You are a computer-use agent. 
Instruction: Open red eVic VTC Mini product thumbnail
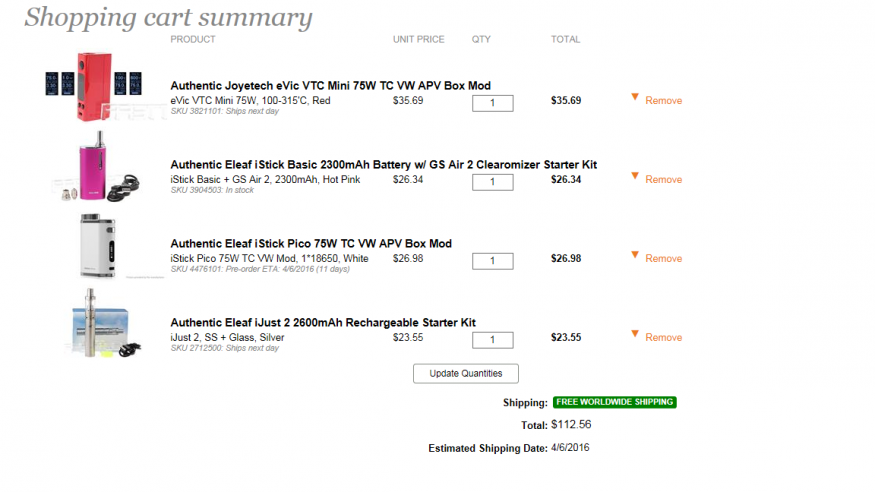[x=94, y=86]
